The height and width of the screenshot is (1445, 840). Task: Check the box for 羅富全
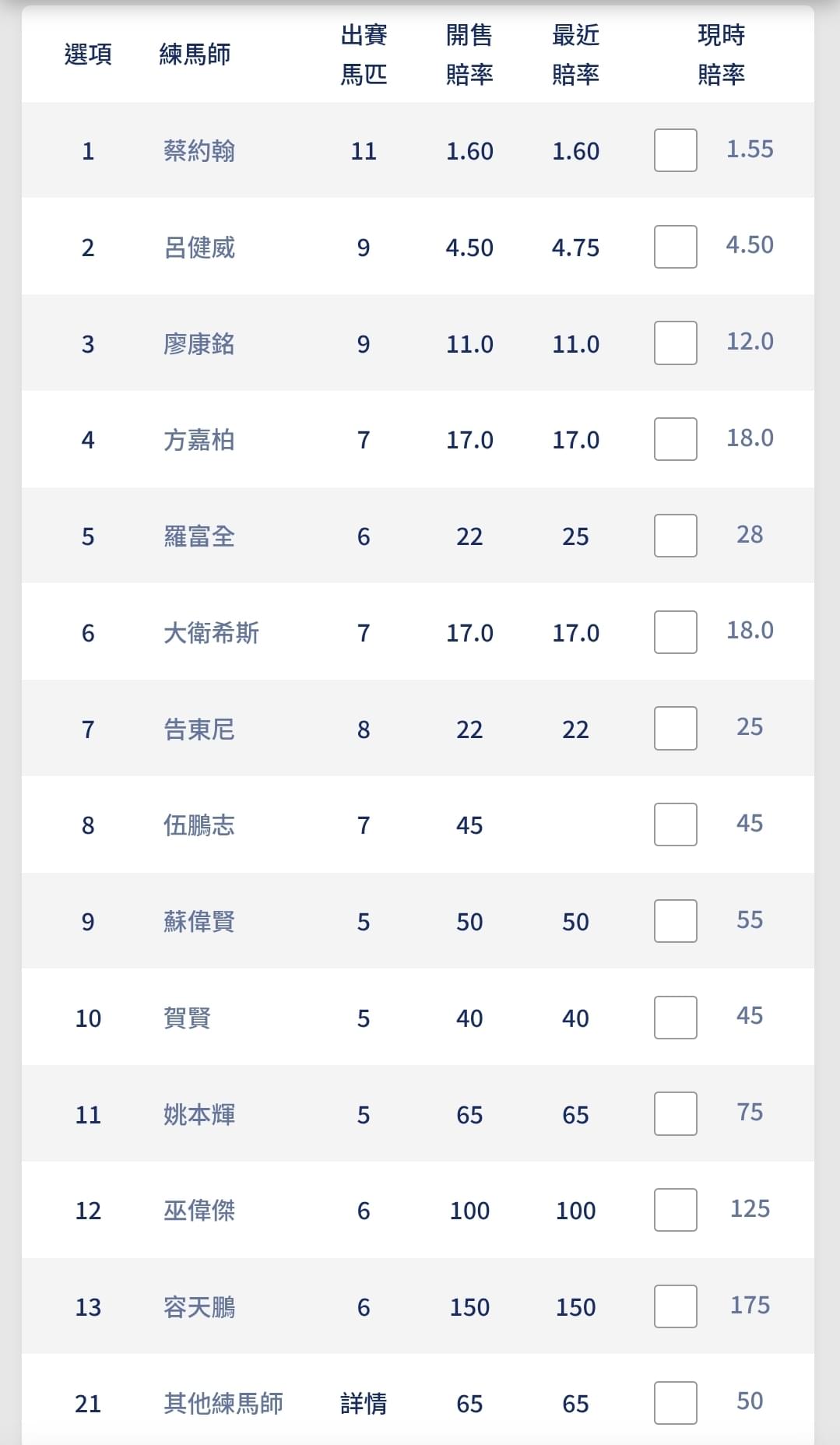coord(675,536)
